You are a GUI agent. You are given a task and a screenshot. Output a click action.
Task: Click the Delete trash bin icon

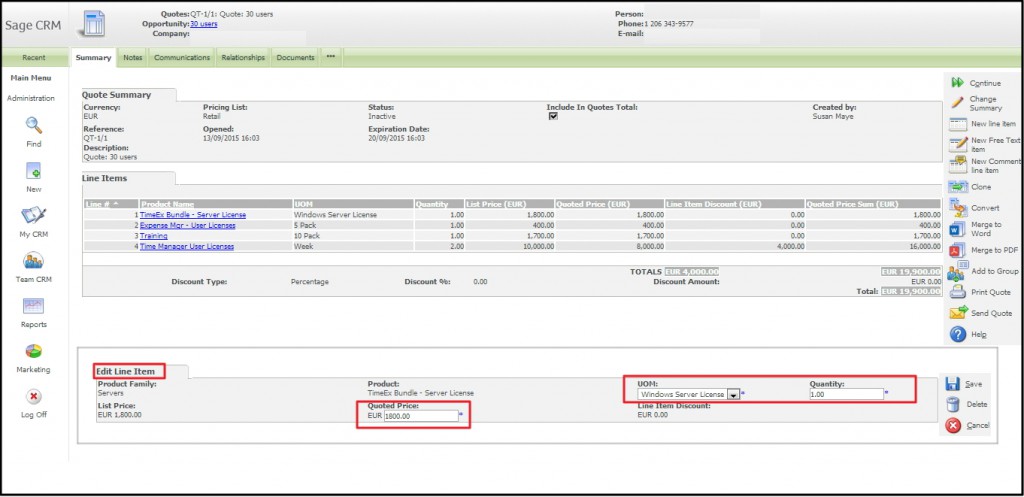coord(953,404)
